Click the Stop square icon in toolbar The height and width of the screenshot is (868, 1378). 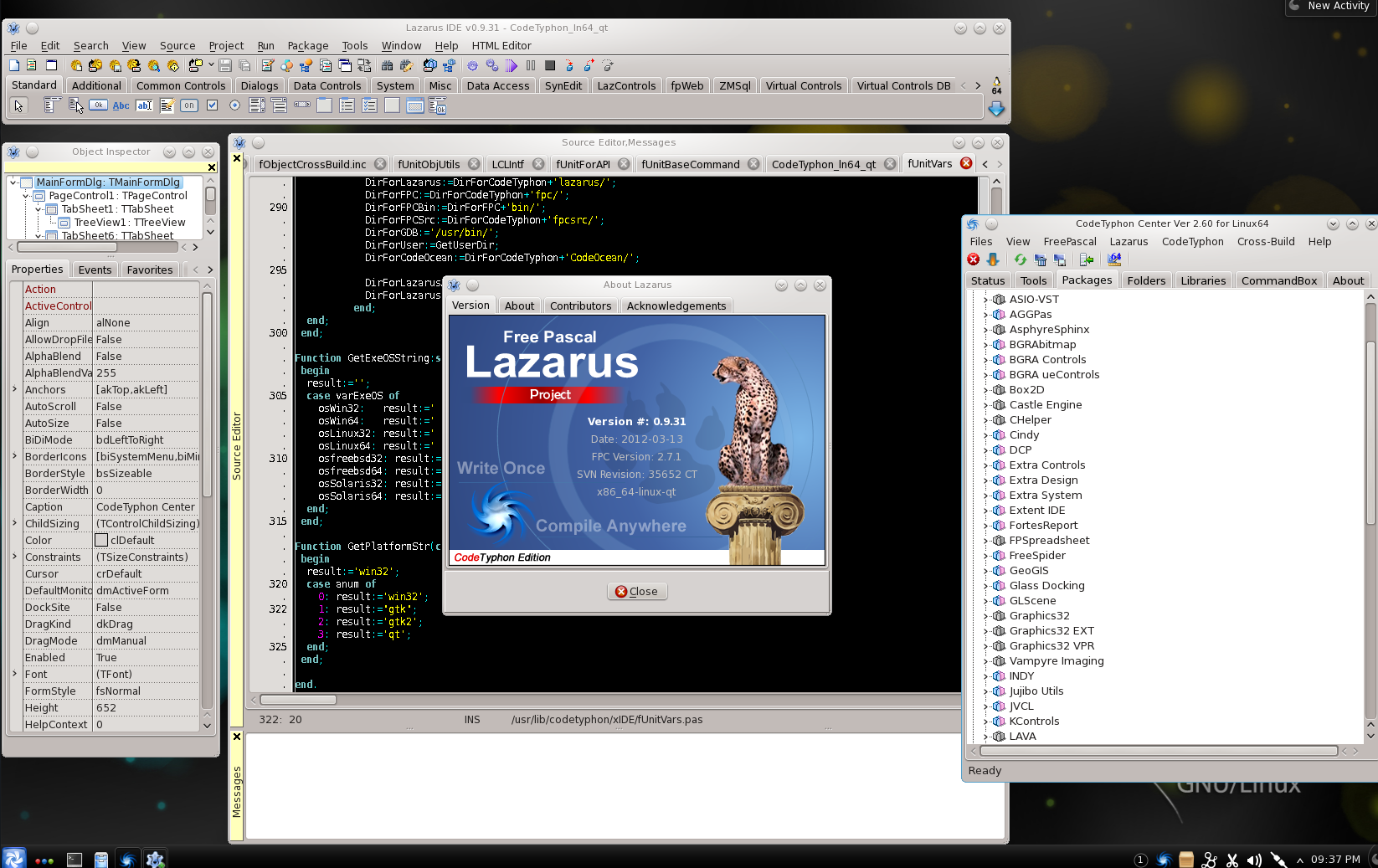550,65
